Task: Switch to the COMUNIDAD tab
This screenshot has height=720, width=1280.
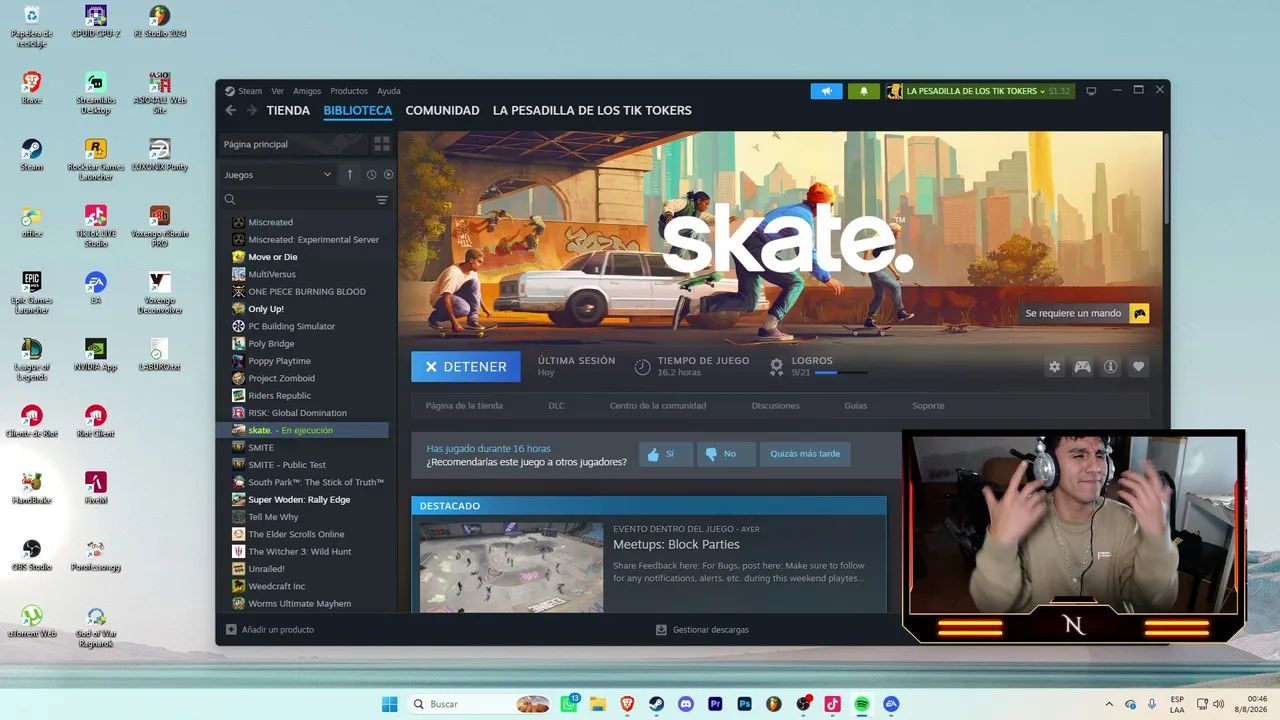Action: 442,110
